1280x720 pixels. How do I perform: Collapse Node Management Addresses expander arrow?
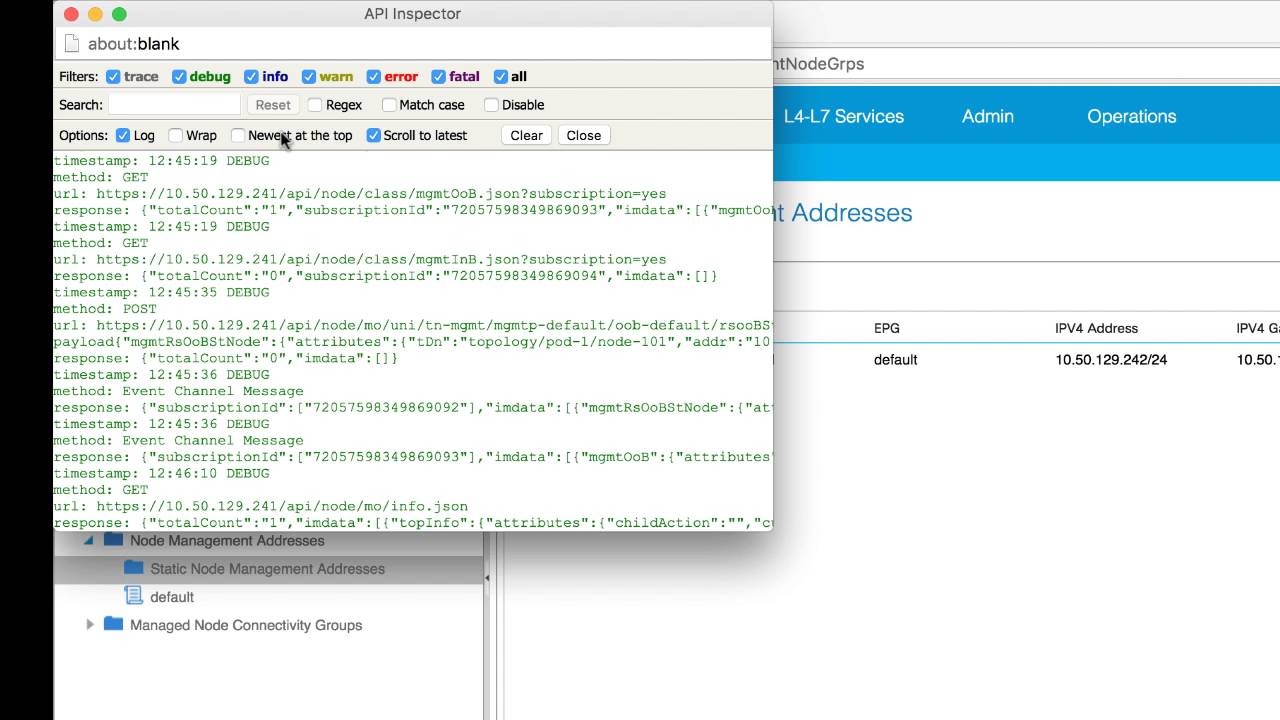pyautogui.click(x=89, y=540)
